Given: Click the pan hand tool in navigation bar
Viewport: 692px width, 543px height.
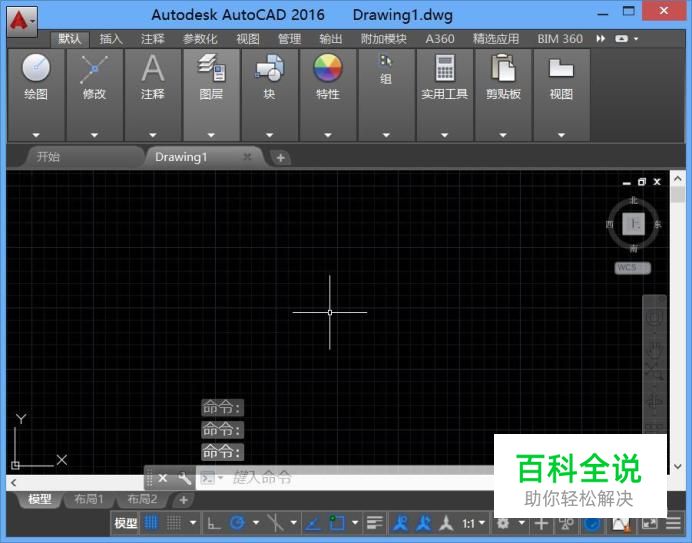Looking at the screenshot, I should [x=654, y=350].
